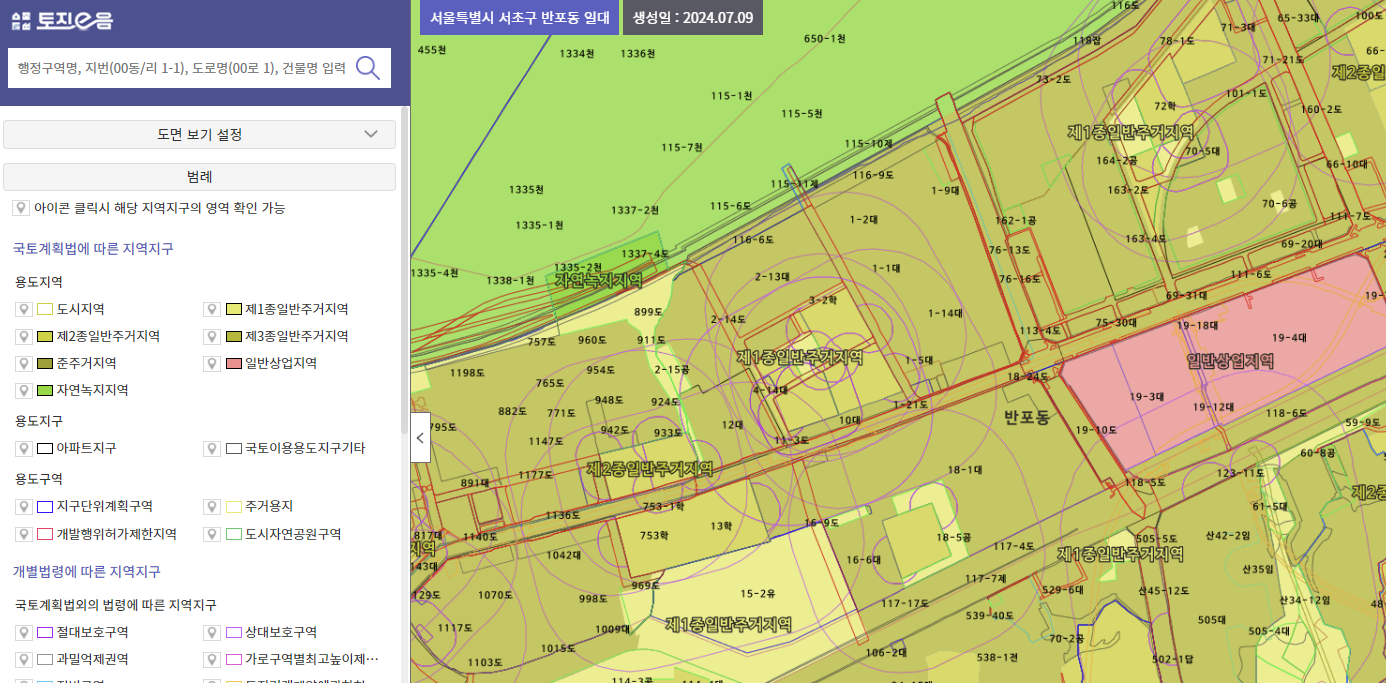The width and height of the screenshot is (1386, 683).
Task: Click parcel 15-2유 on the map
Action: (x=757, y=593)
